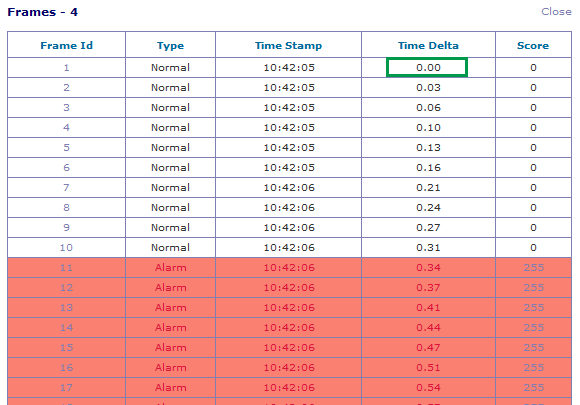View score 255 stats for frame 12

pyautogui.click(x=533, y=287)
